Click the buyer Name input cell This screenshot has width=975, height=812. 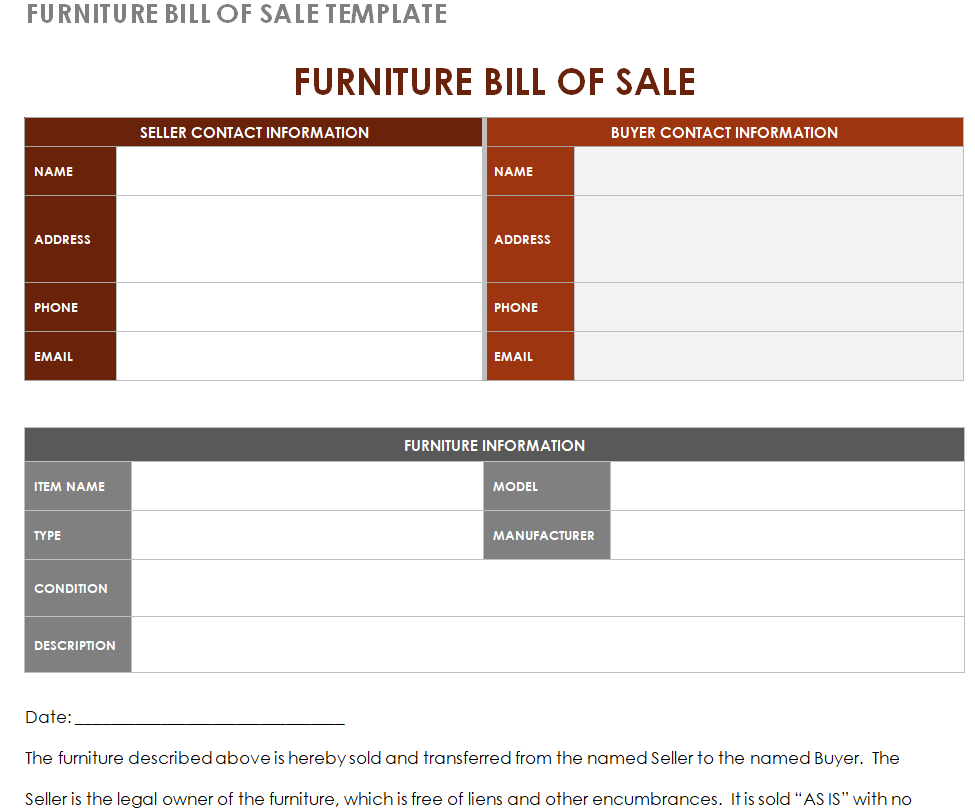click(x=768, y=171)
